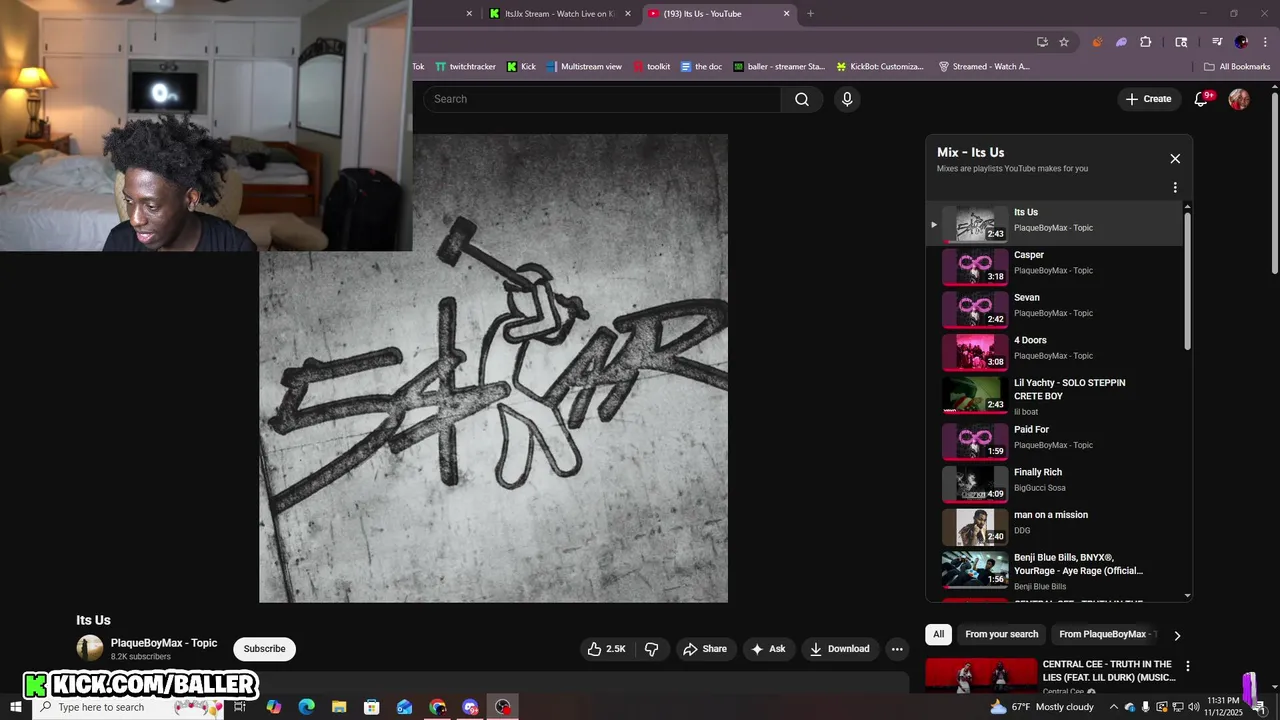Open the doc bookmark
This screenshot has width=1280, height=720.
(x=701, y=67)
